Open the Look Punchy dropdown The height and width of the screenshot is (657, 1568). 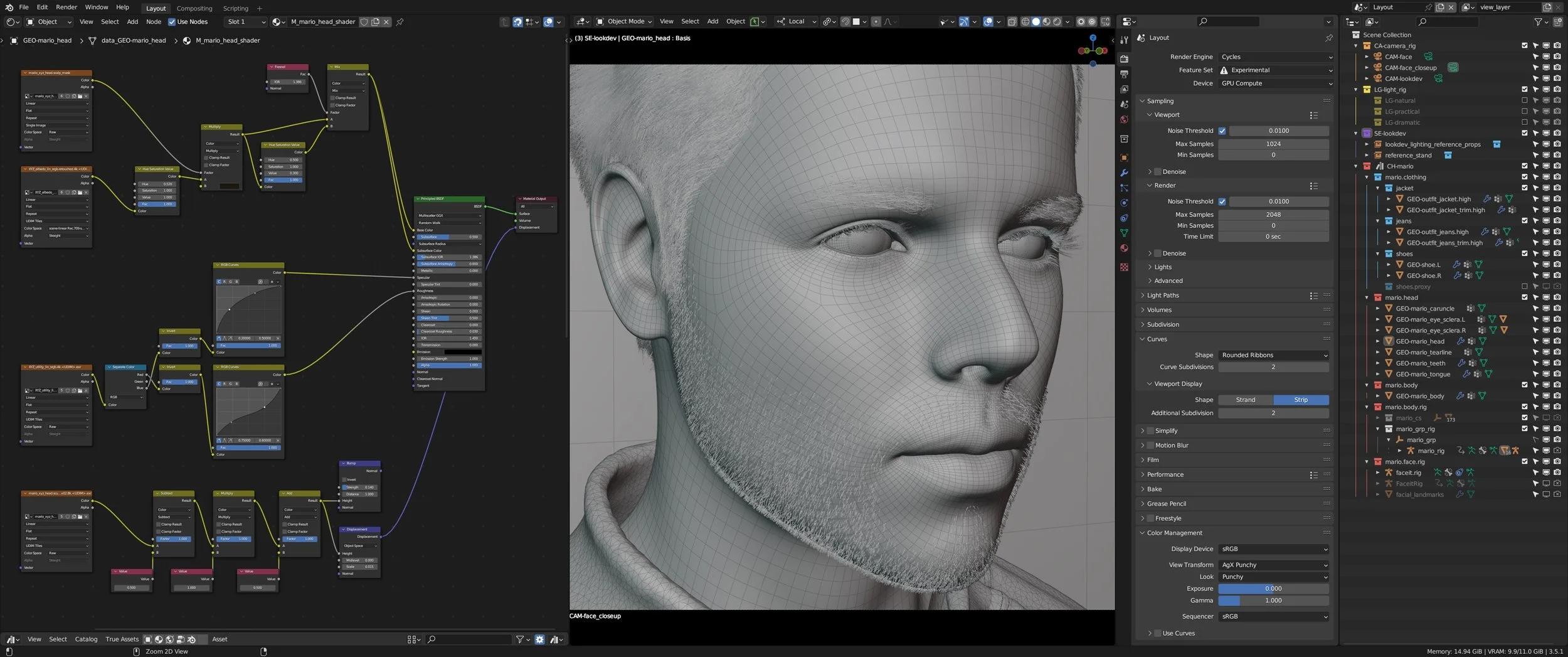click(x=1273, y=577)
